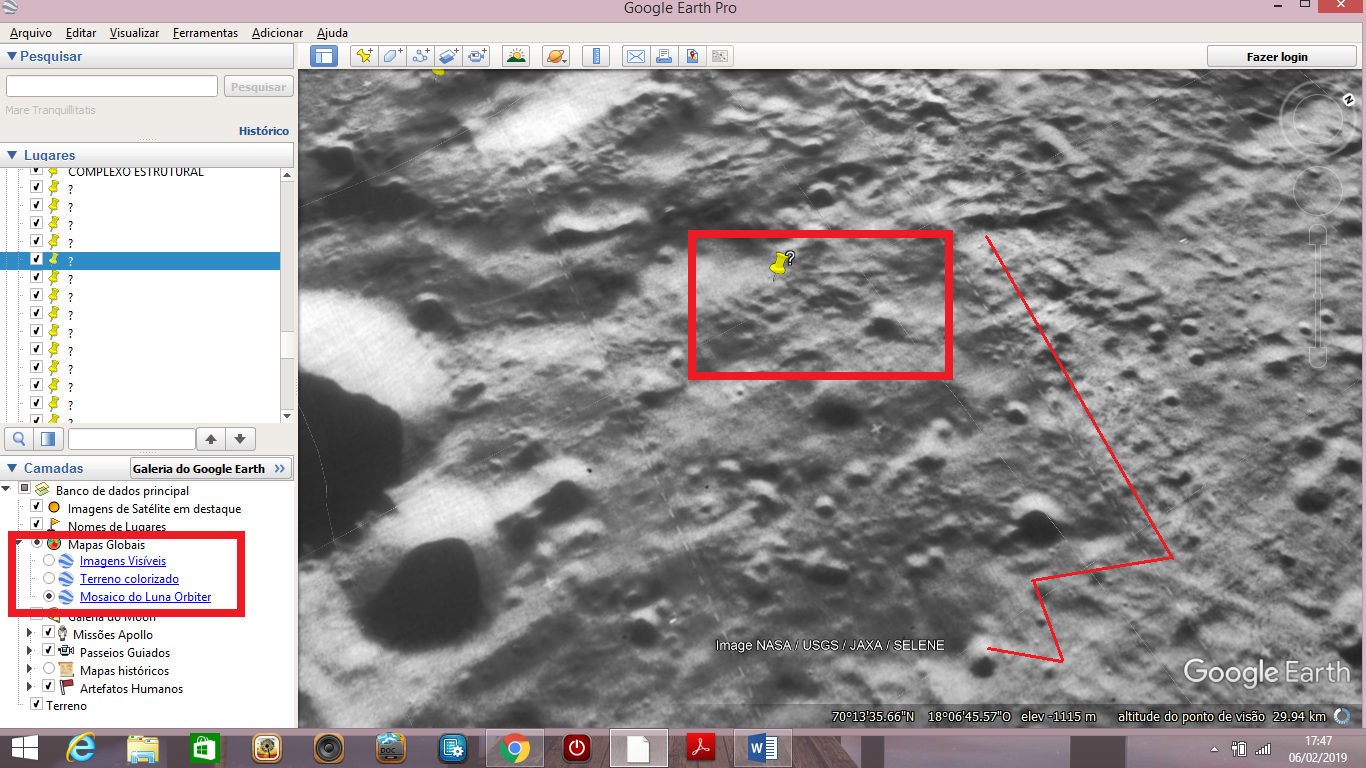The width and height of the screenshot is (1366, 768).
Task: Click into the Pesquisar search input field
Action: (x=112, y=87)
